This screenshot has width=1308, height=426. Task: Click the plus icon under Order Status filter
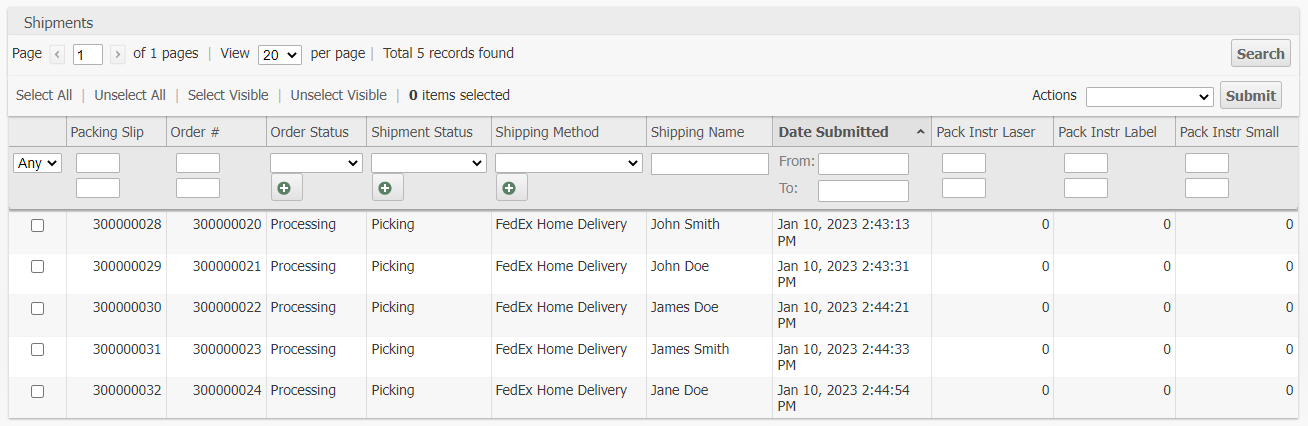tap(286, 187)
